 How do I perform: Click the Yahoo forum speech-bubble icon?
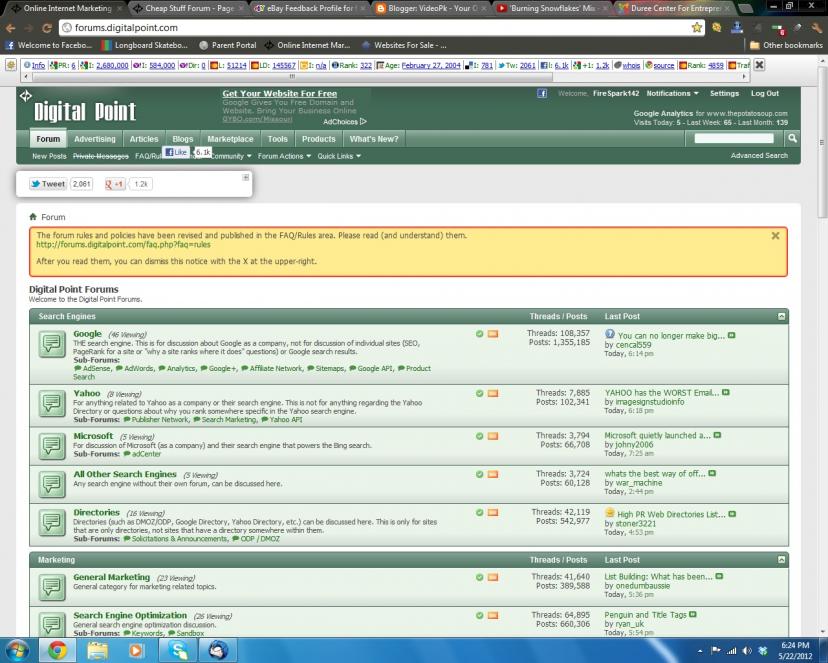[52, 404]
